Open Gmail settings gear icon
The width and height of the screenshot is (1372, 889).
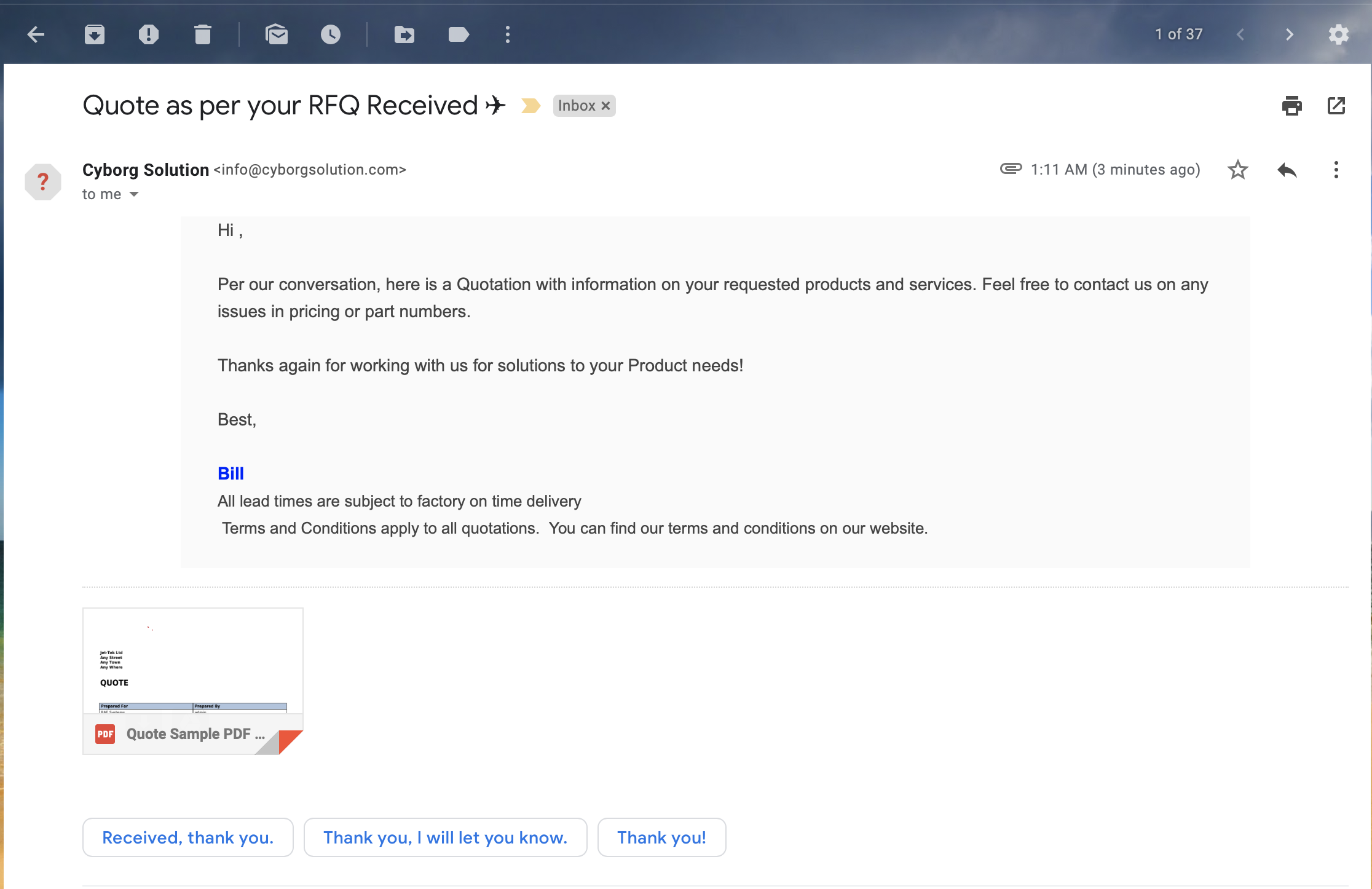tap(1339, 33)
